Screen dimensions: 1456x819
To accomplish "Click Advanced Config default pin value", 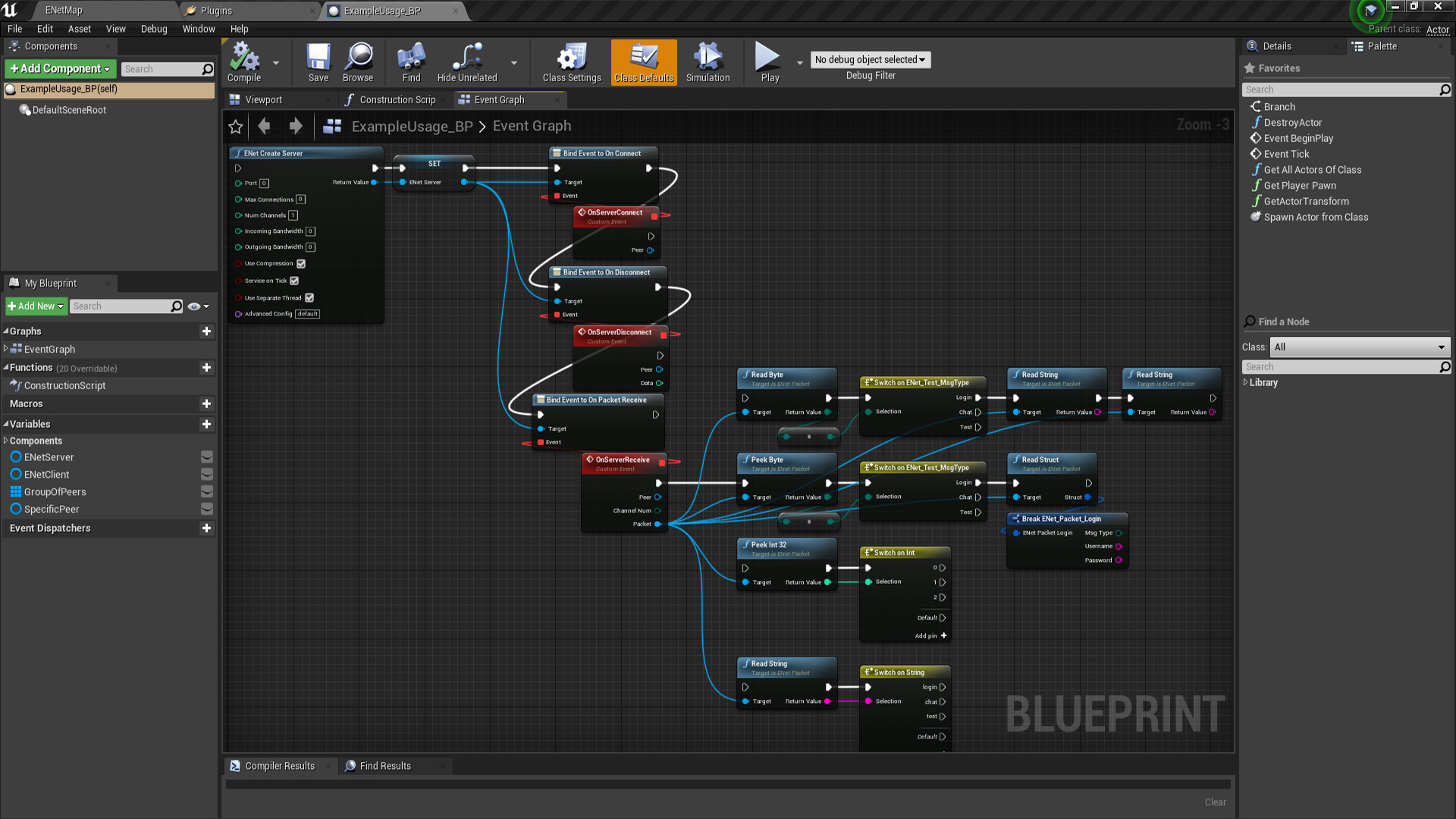I will click(307, 314).
